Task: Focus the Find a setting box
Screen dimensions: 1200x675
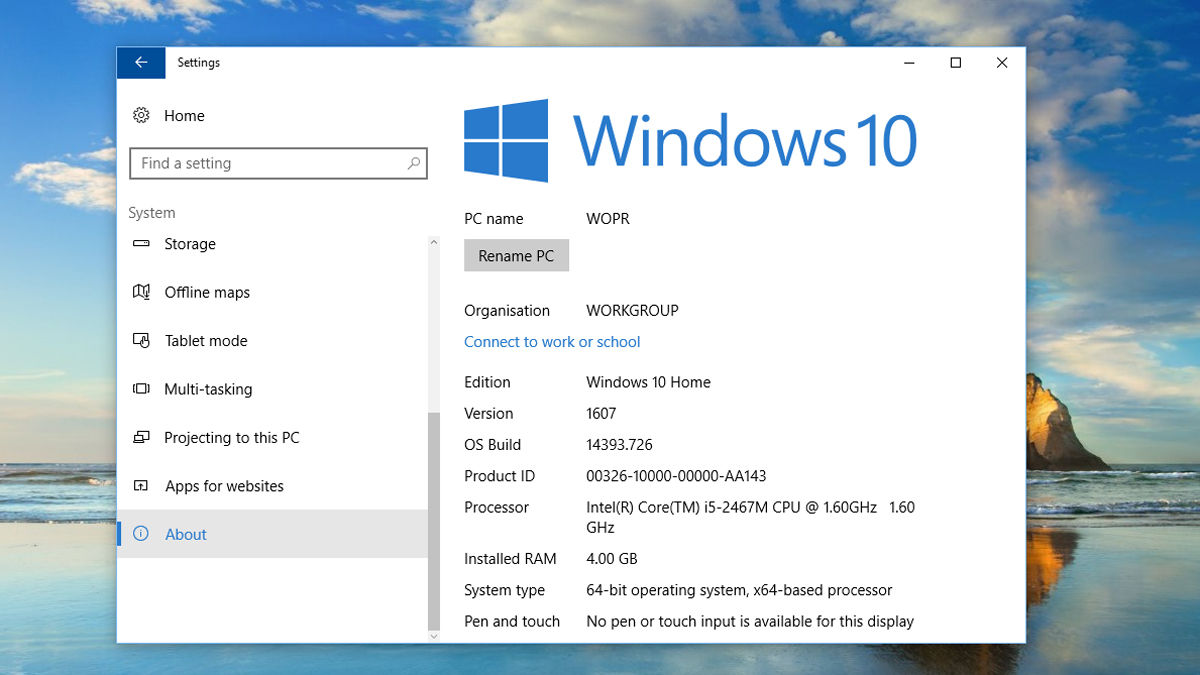Action: pos(278,163)
